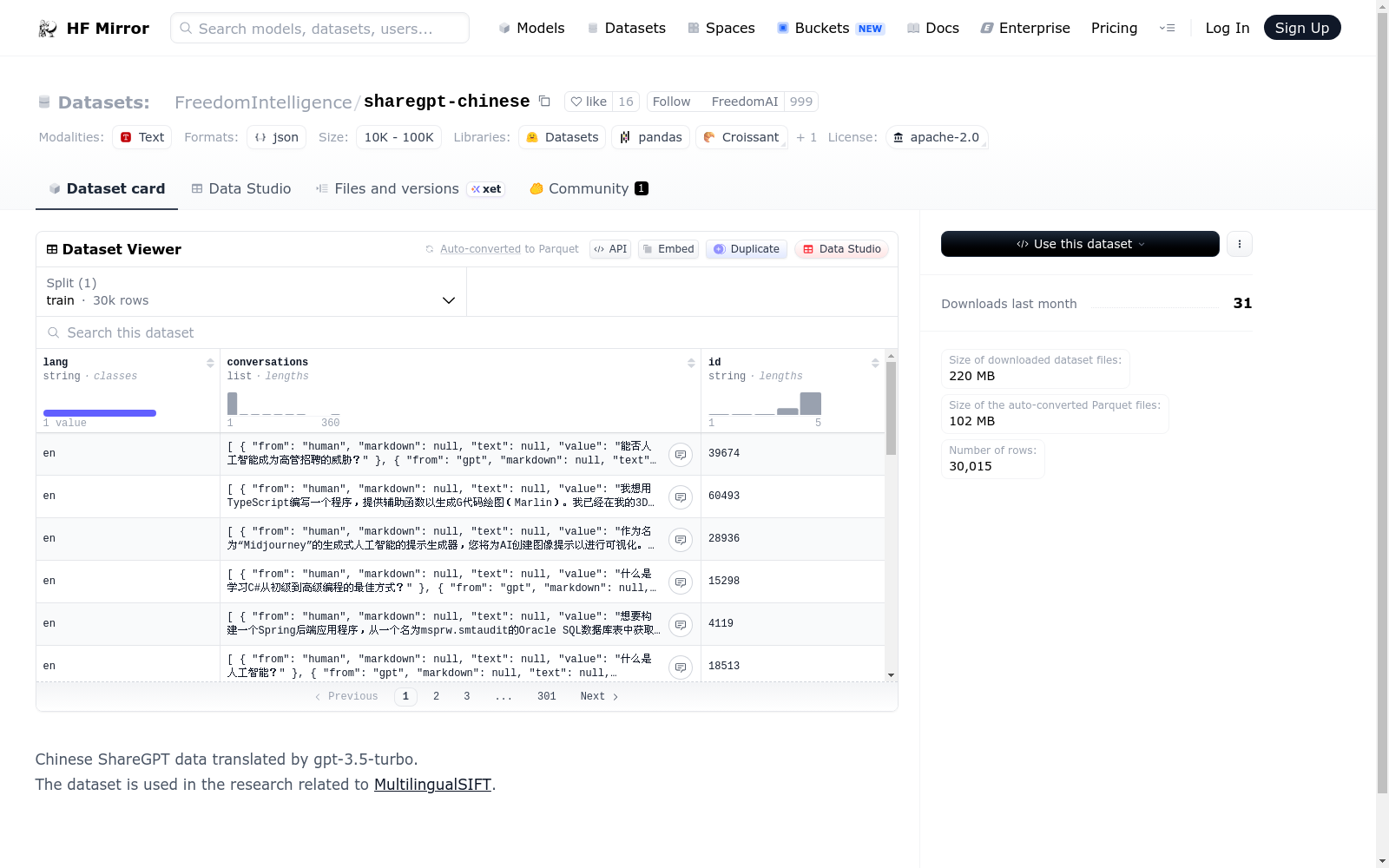Click the Duplicate button
This screenshot has height=868, width=1389.
[747, 249]
